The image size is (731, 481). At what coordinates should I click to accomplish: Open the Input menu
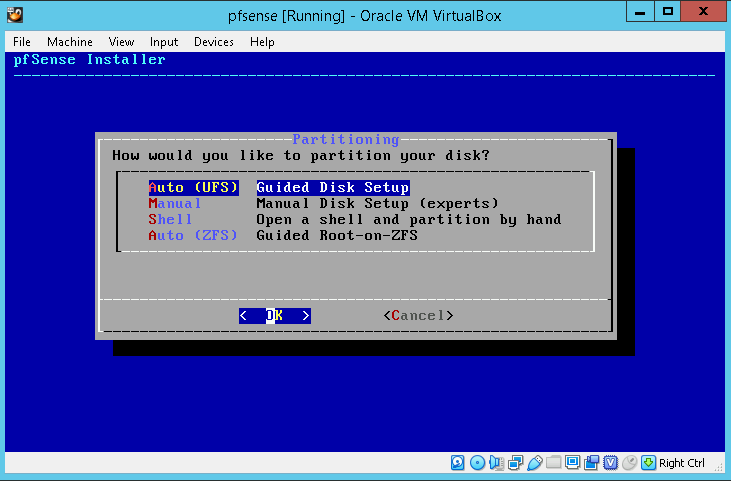164,42
